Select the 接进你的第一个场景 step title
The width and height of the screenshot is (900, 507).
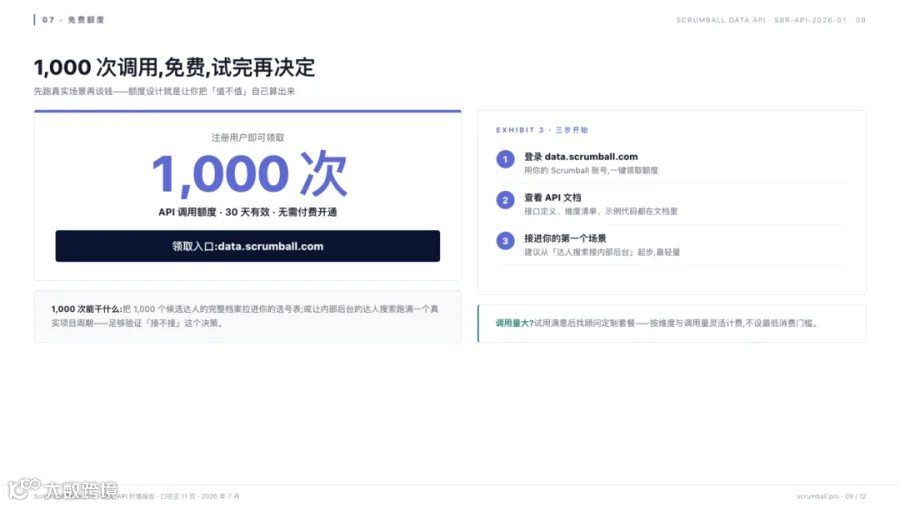tap(565, 238)
